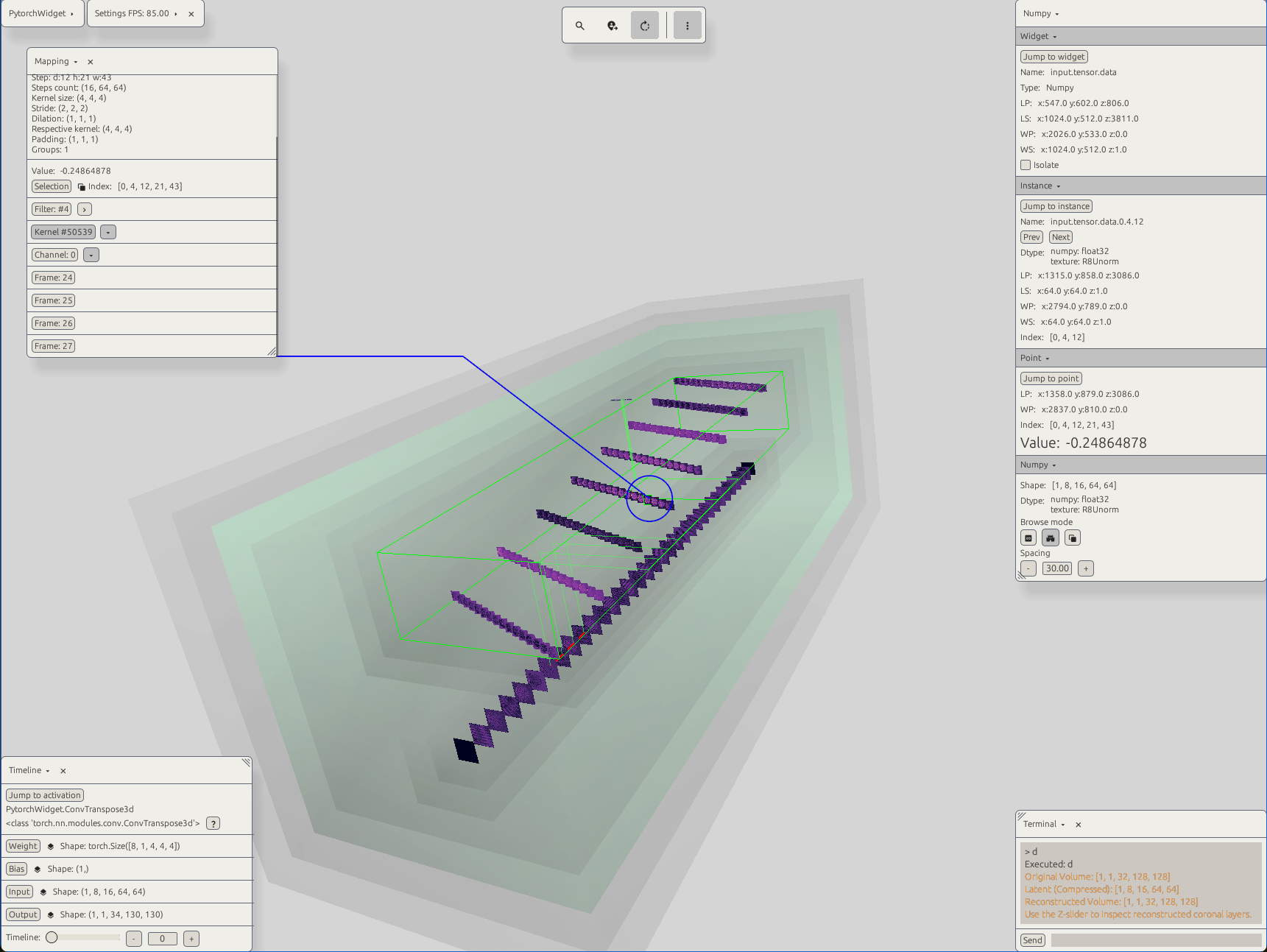The height and width of the screenshot is (952, 1267).
Task: Click the Kernel #50539 button
Action: pyautogui.click(x=63, y=233)
